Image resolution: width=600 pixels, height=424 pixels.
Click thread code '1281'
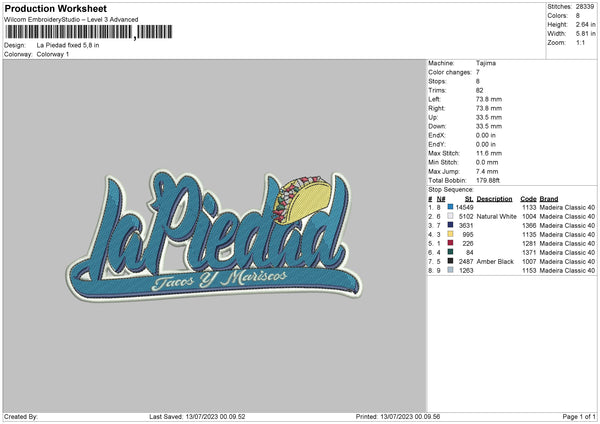coord(529,243)
